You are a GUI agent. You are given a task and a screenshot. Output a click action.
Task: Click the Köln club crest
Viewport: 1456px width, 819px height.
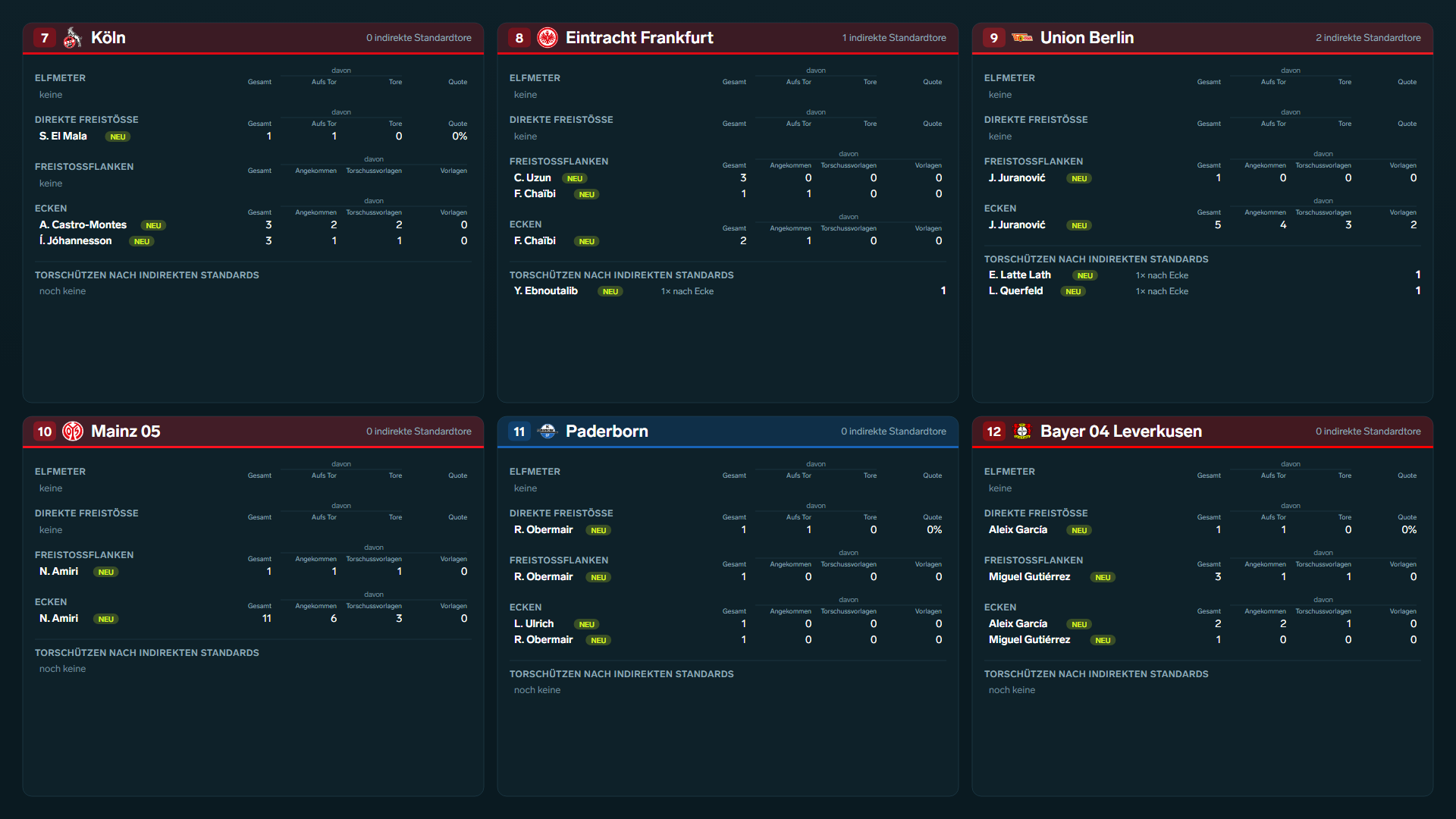pos(73,38)
